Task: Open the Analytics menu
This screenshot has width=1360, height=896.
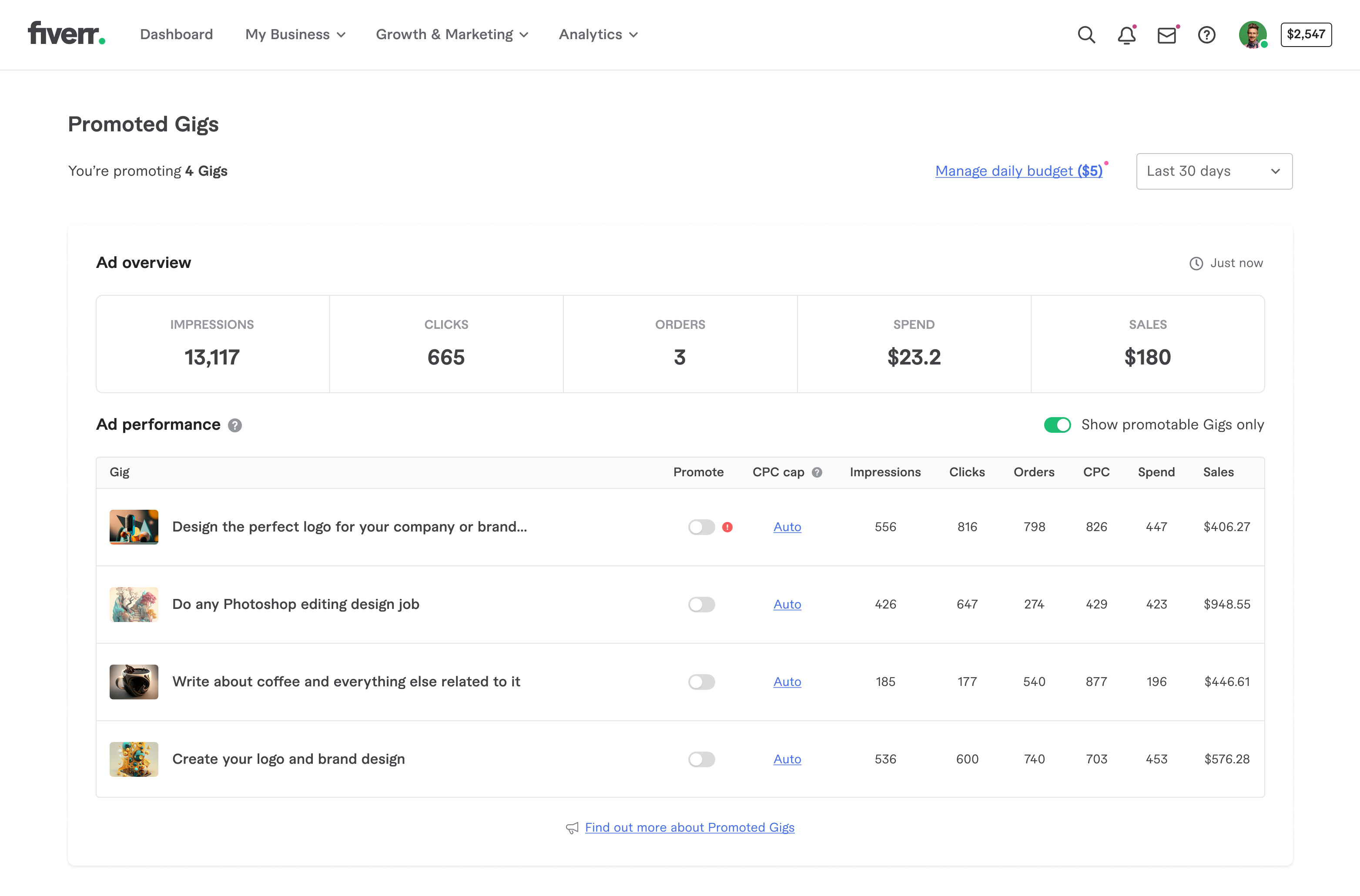Action: (598, 34)
